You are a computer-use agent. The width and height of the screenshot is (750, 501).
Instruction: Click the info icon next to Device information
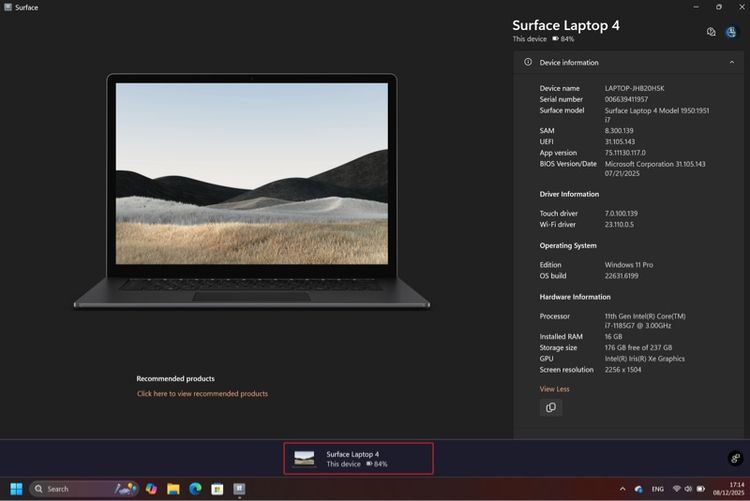click(x=528, y=62)
